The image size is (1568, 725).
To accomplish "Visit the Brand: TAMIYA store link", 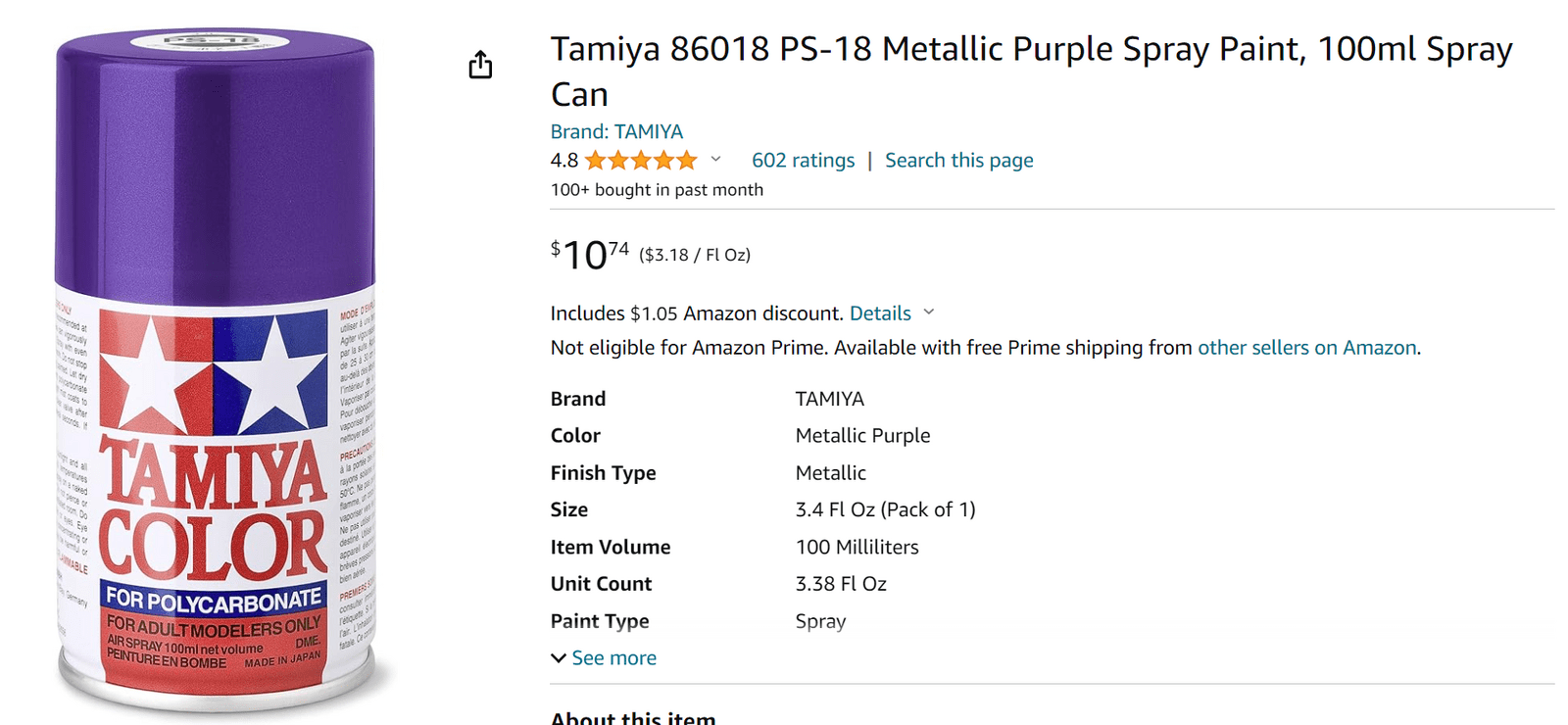I will point(616,131).
